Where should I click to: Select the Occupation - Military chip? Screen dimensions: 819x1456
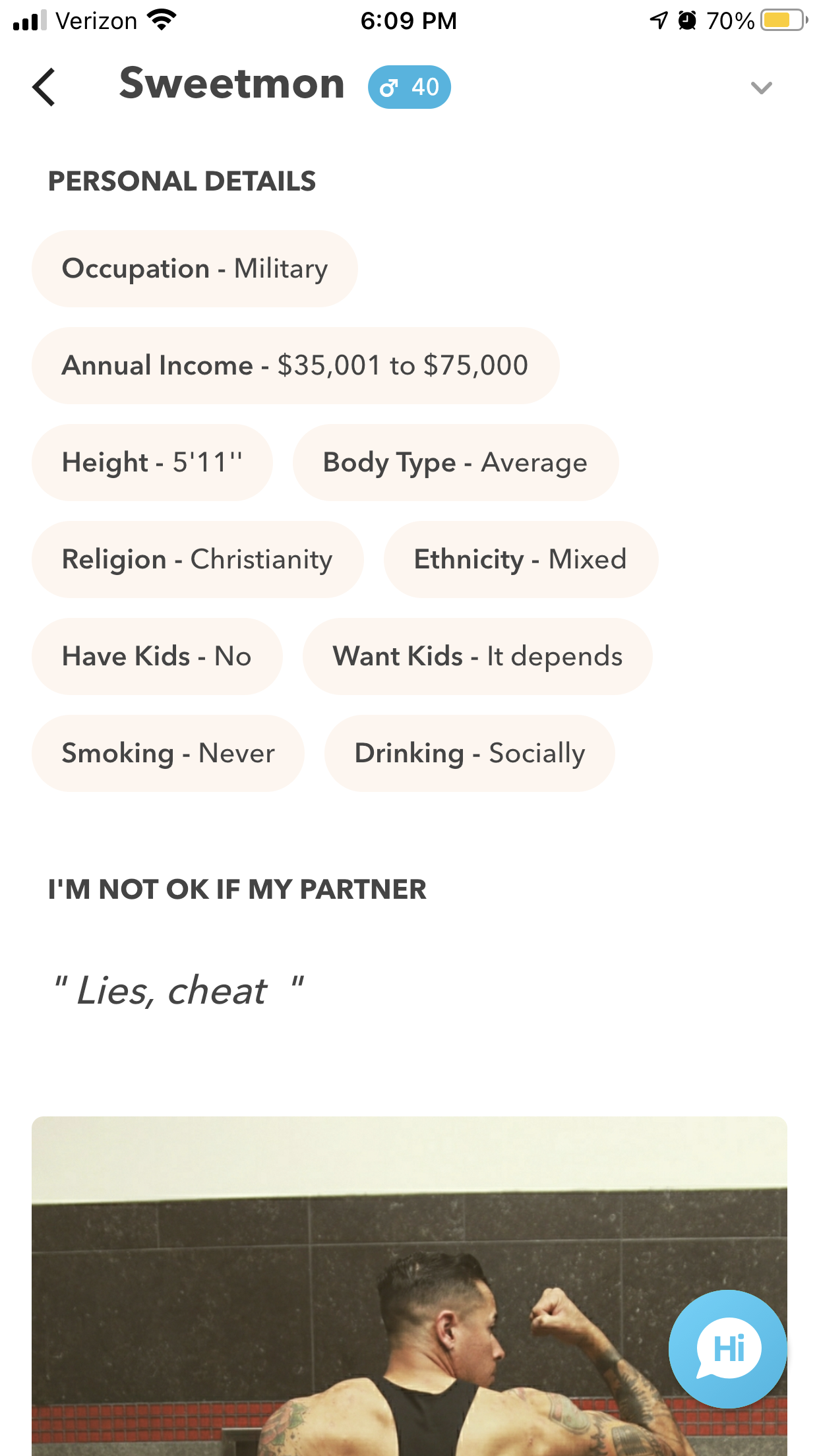tap(195, 269)
